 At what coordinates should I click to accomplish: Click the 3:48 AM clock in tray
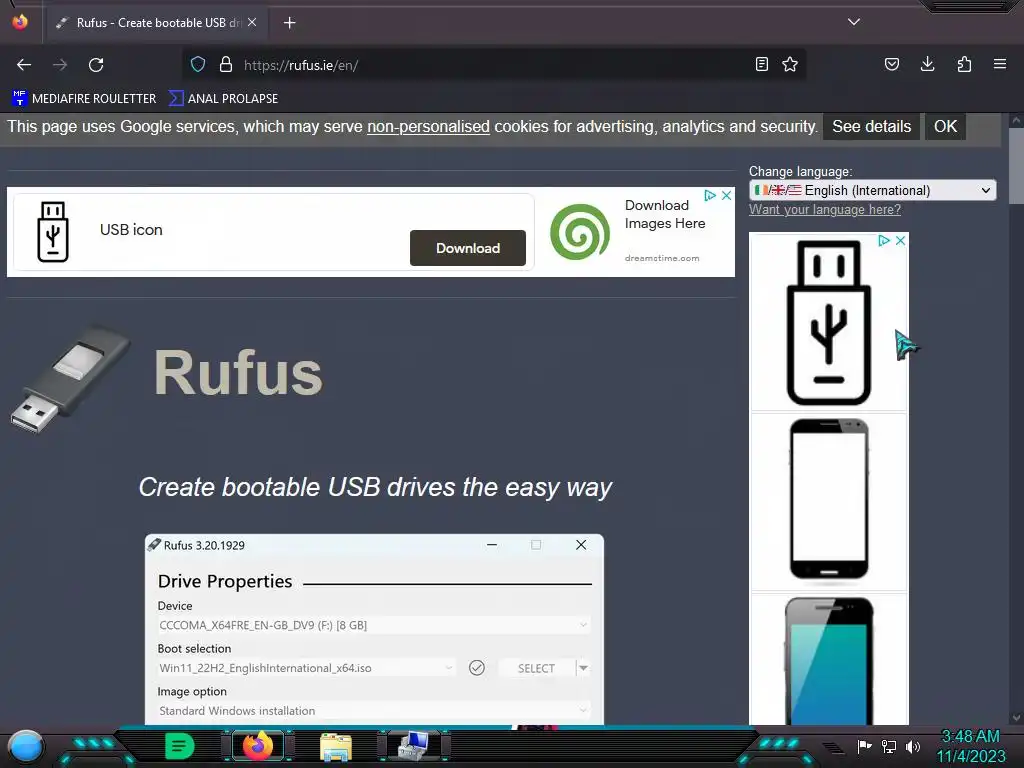[970, 737]
